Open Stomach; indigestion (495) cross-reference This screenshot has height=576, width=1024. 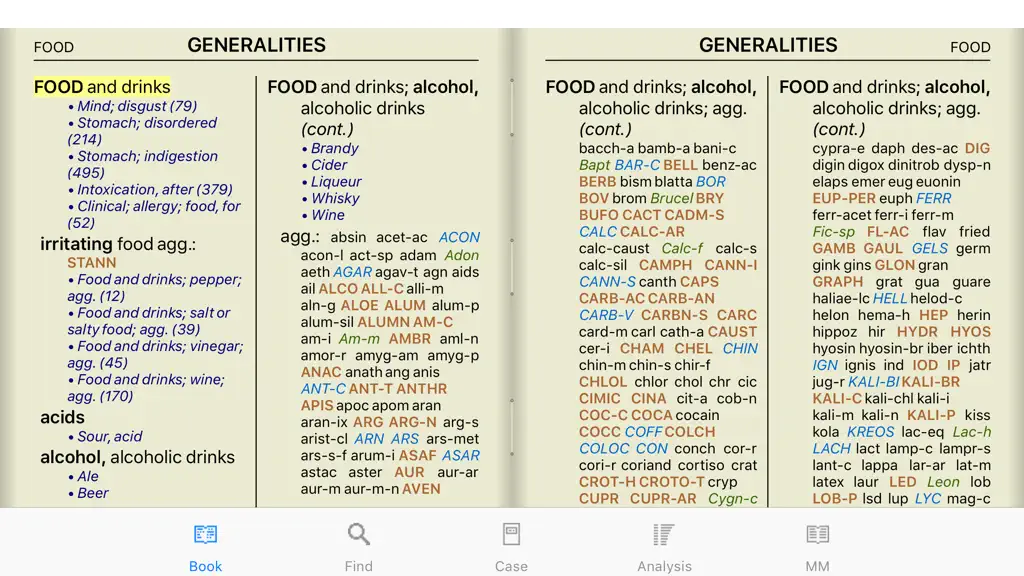[142, 164]
